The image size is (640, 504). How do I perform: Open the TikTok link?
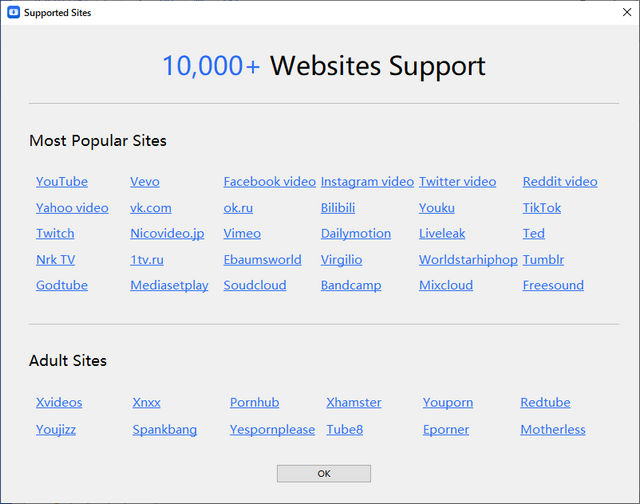pyautogui.click(x=542, y=208)
